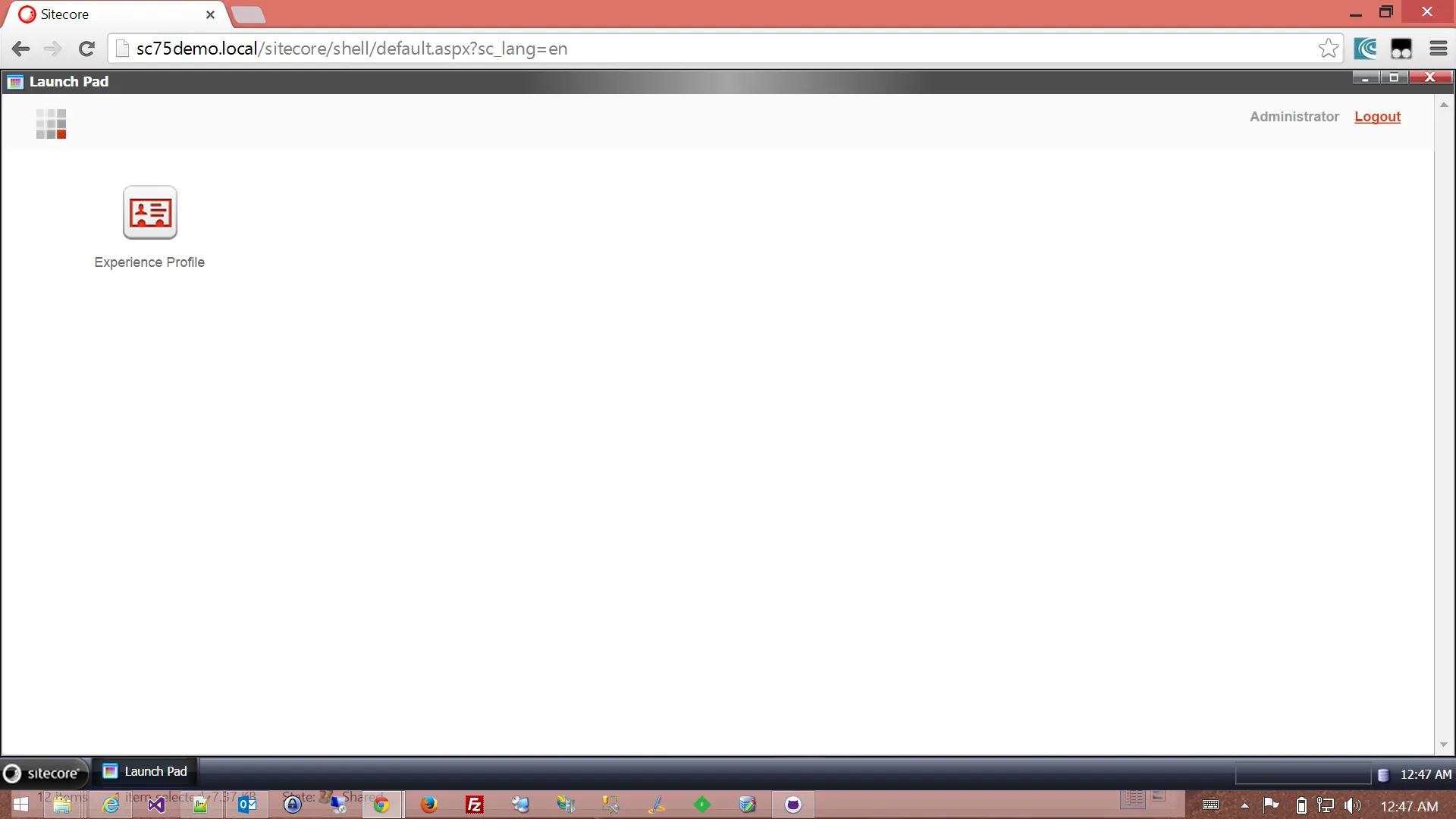Open Visual Studio from the taskbar
Viewport: 1456px width, 819px height.
[156, 805]
